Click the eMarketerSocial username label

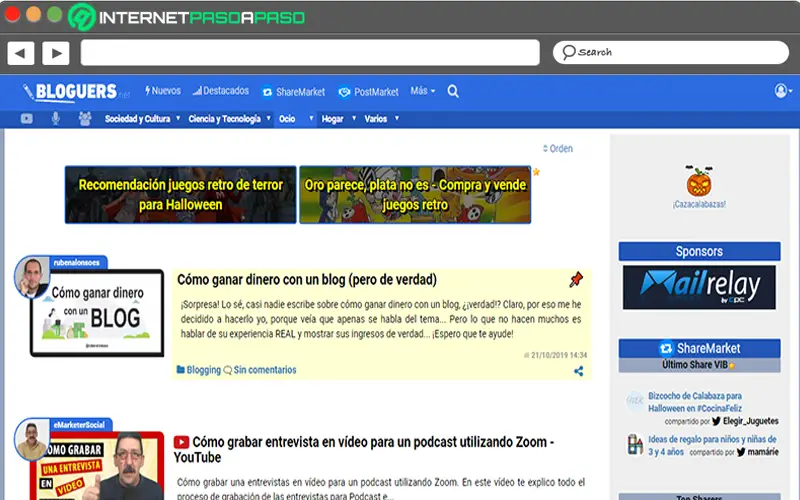(80, 425)
